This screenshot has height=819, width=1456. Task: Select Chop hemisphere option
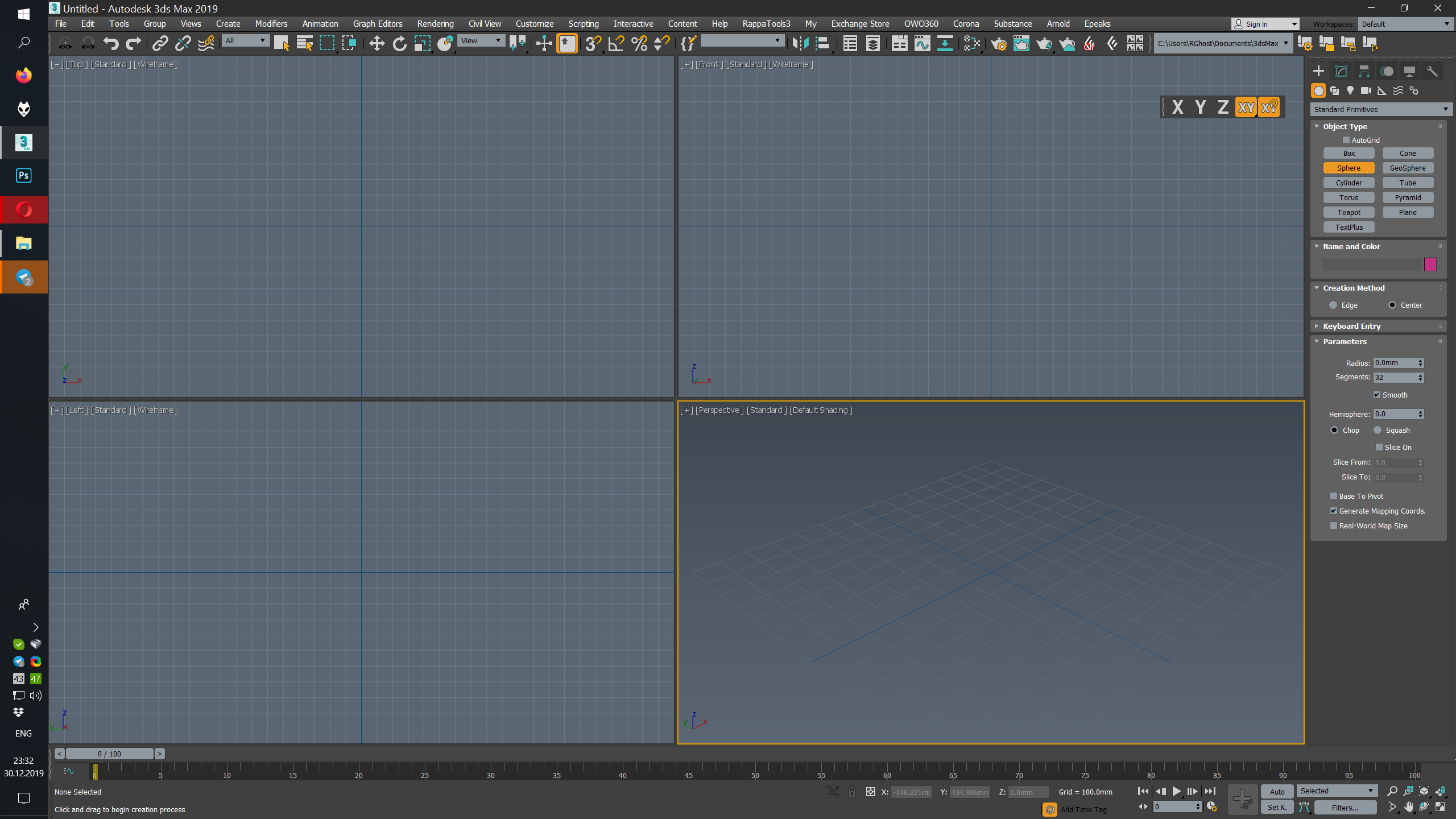click(1334, 430)
